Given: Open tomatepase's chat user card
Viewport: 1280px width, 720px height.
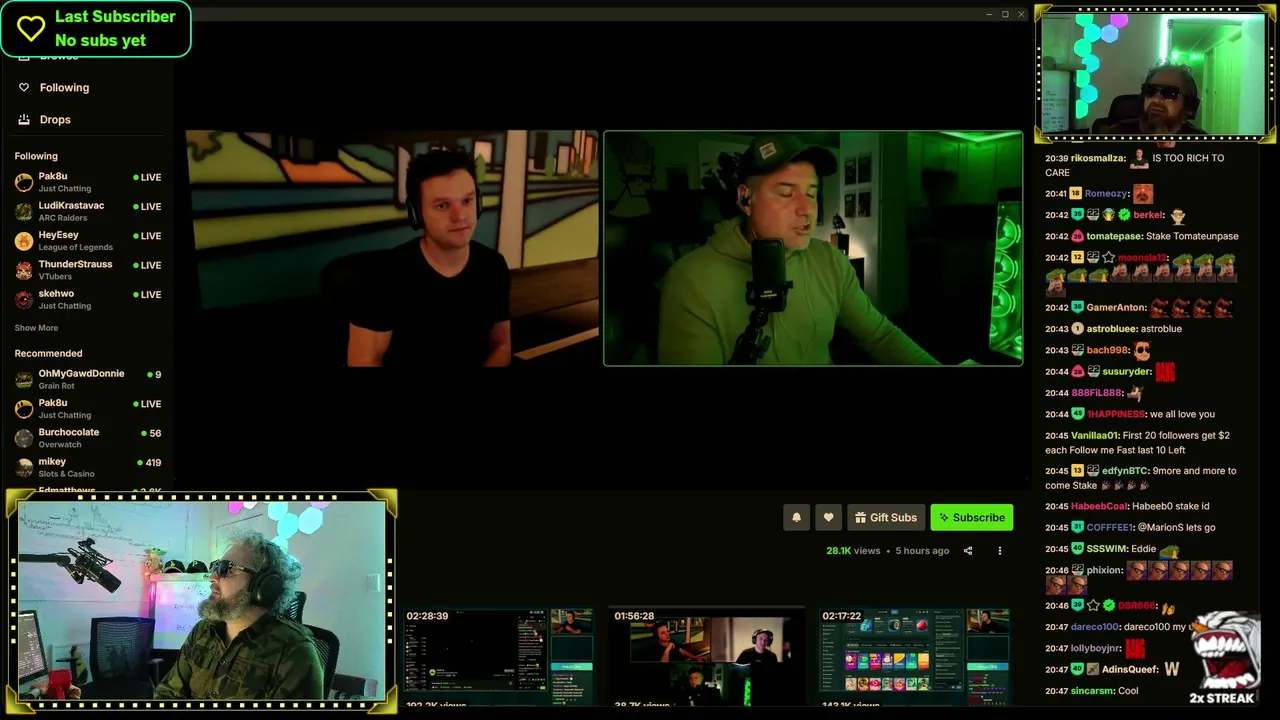Looking at the screenshot, I should [1114, 236].
